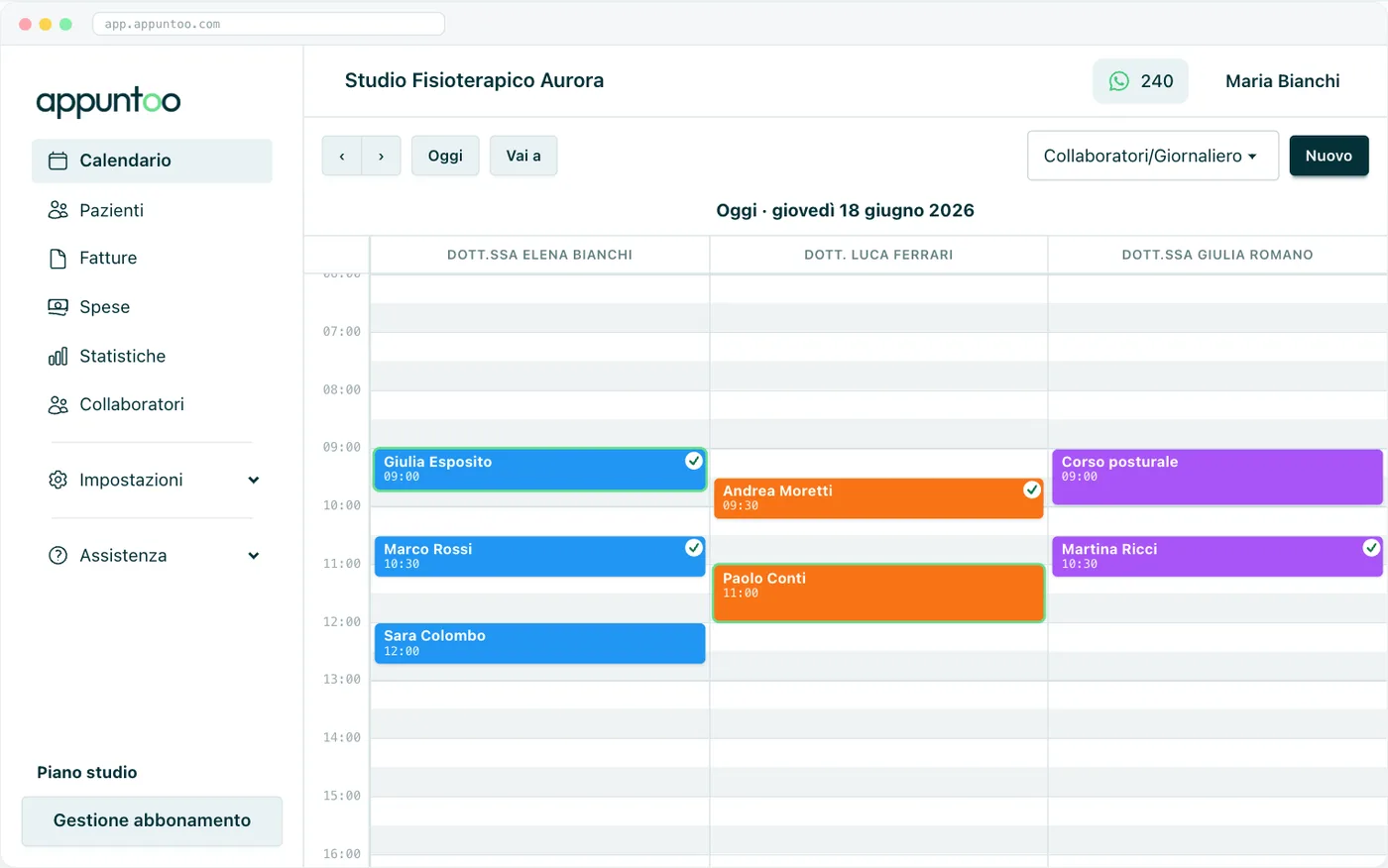Expand the Impostazioni submenu chevron
This screenshot has width=1388, height=868.
(x=254, y=481)
